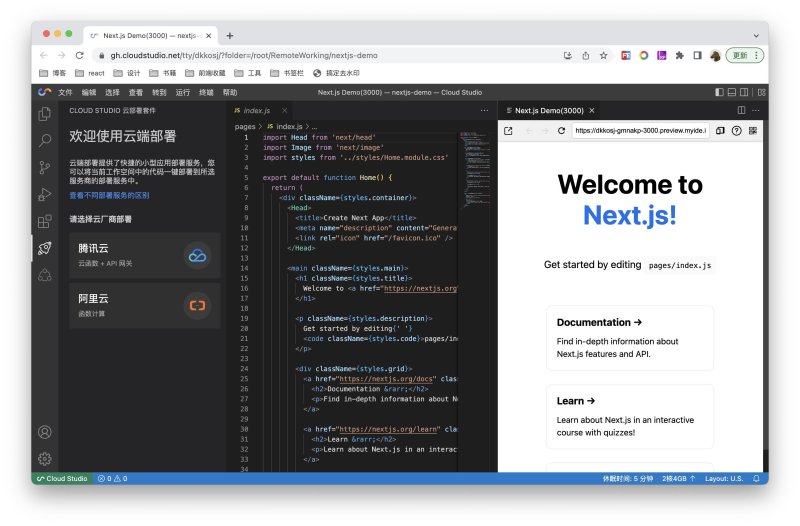The height and width of the screenshot is (526, 800).
Task: Open link 查看不同部署服务的区别
Action: click(x=109, y=195)
